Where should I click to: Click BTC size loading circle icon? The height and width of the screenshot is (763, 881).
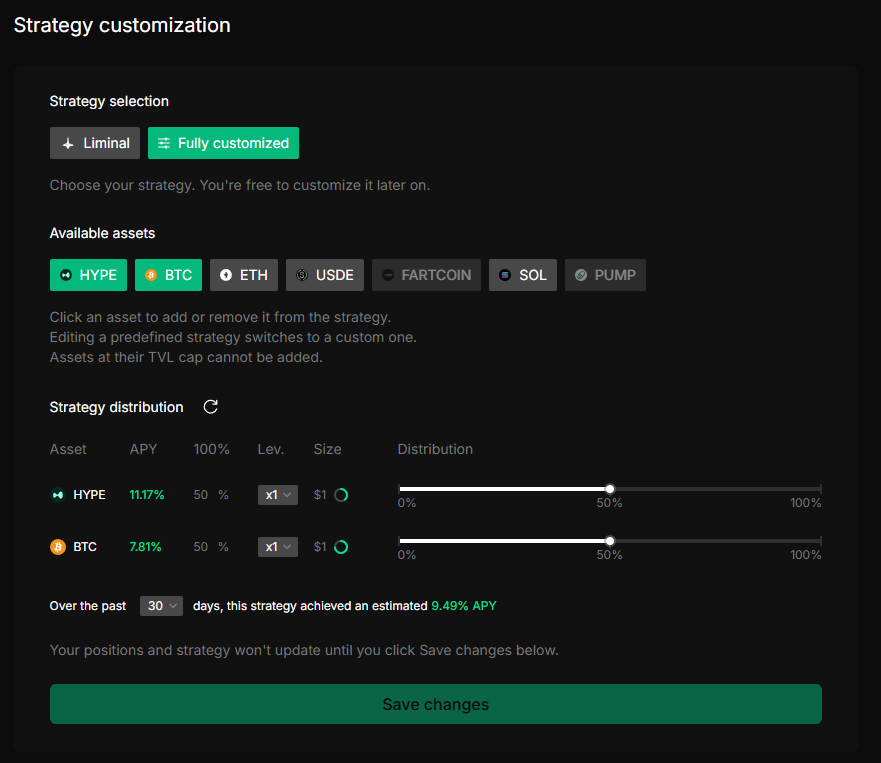tap(341, 547)
